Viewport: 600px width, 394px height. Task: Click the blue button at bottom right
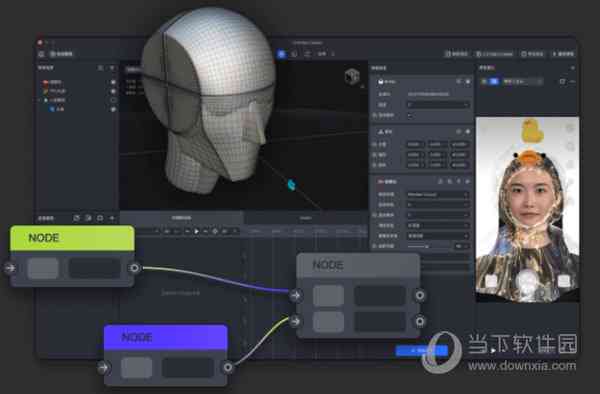422,351
